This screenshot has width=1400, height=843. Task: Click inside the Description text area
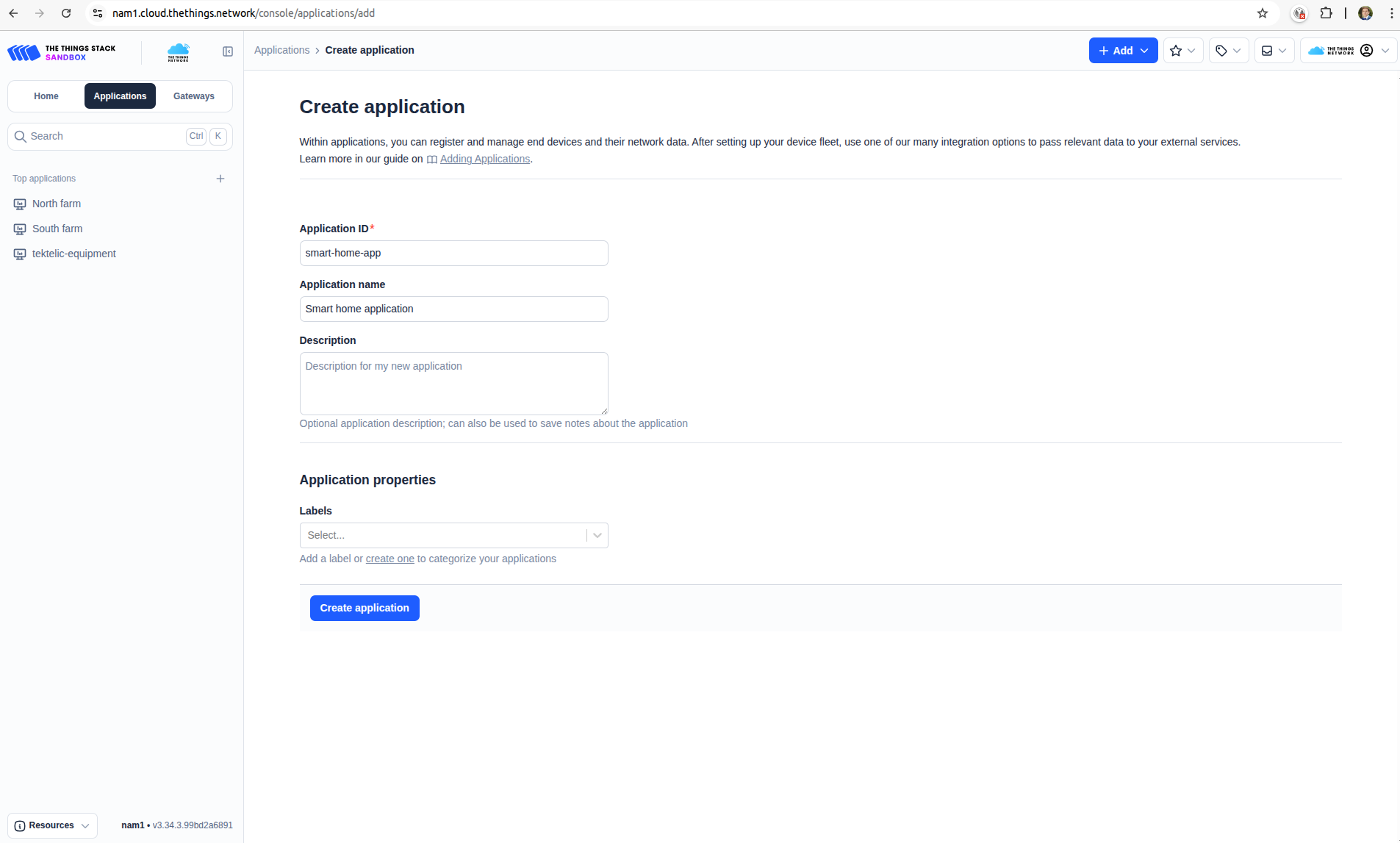[x=453, y=383]
